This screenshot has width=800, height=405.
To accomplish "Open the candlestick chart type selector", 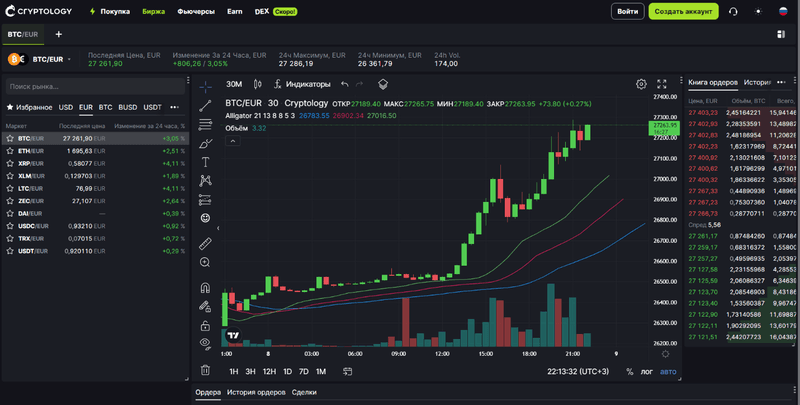I will [x=258, y=84].
